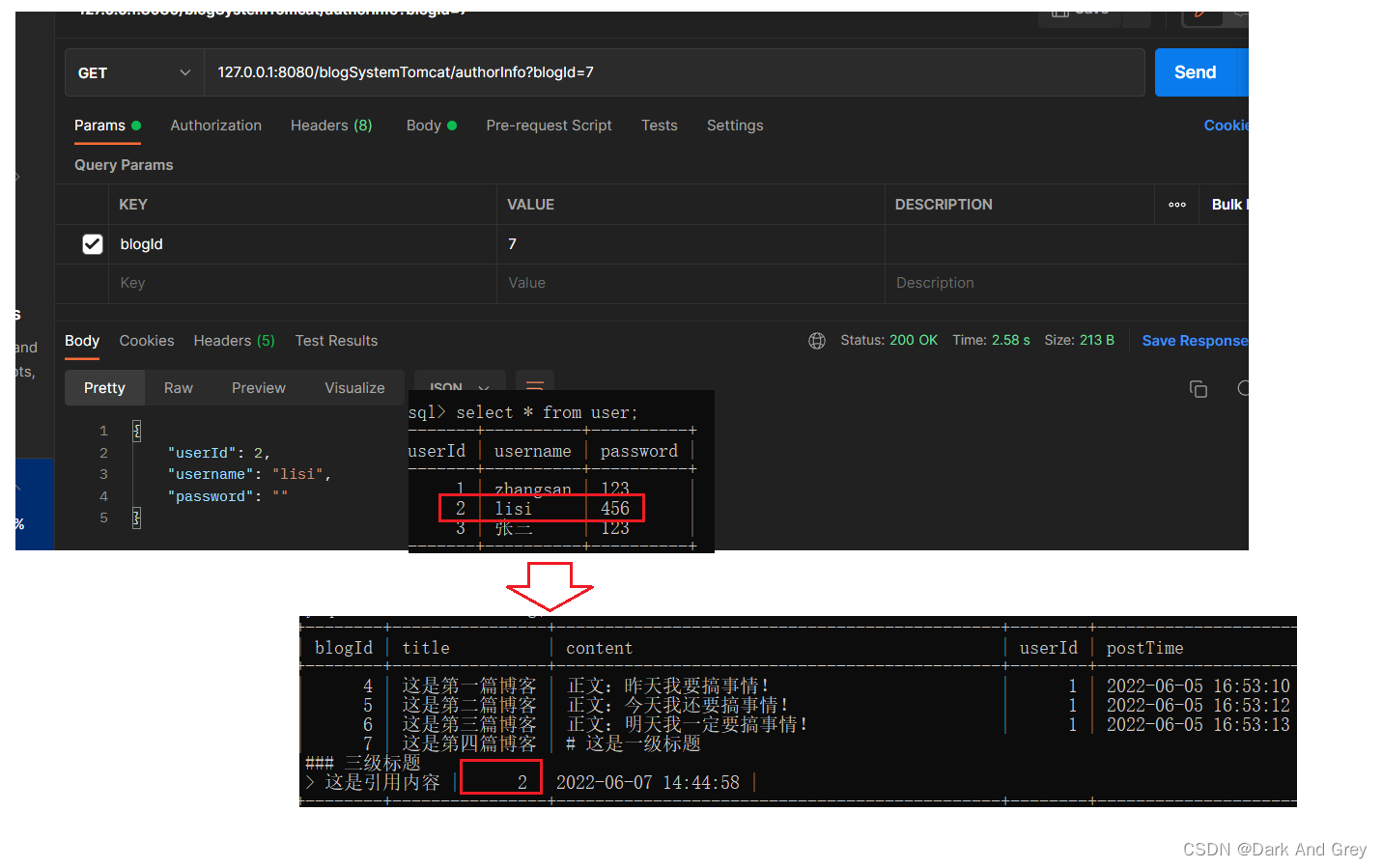This screenshot has width=1382, height=868.
Task: Open the Save Response menu
Action: (x=1195, y=341)
